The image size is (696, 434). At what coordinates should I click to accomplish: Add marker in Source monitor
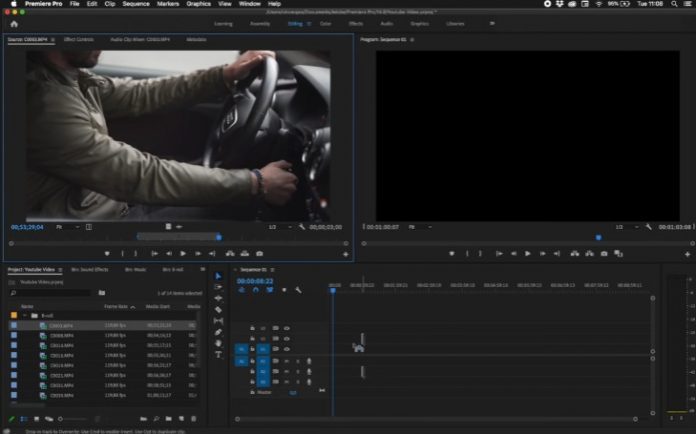pyautogui.click(x=107, y=253)
